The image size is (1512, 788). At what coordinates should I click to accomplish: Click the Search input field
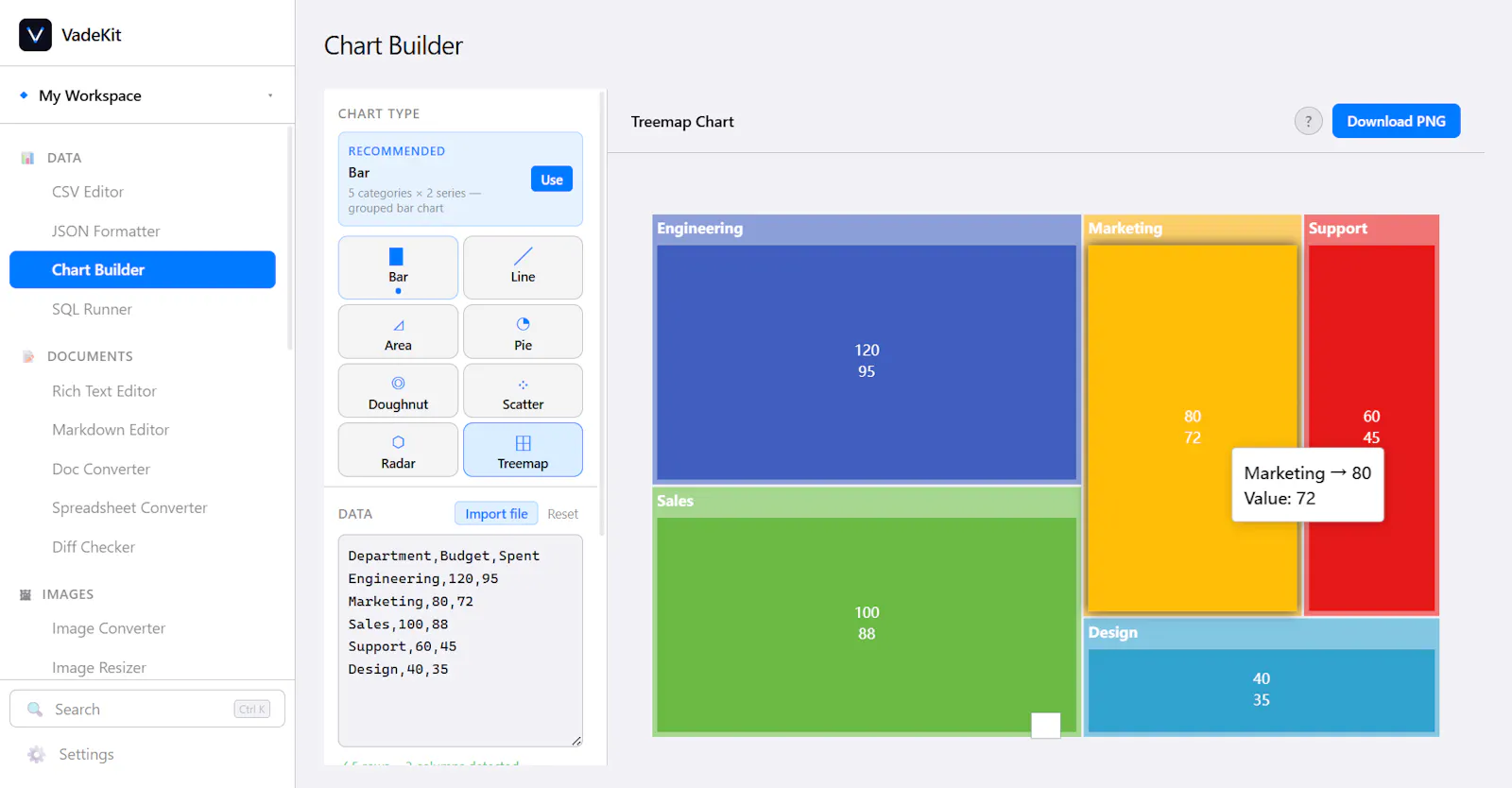click(x=147, y=710)
